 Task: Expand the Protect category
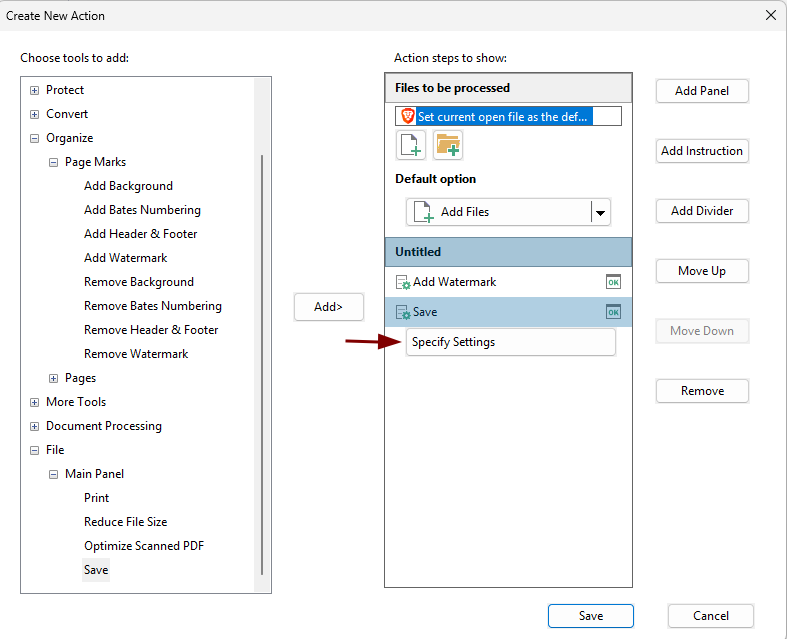(x=34, y=90)
